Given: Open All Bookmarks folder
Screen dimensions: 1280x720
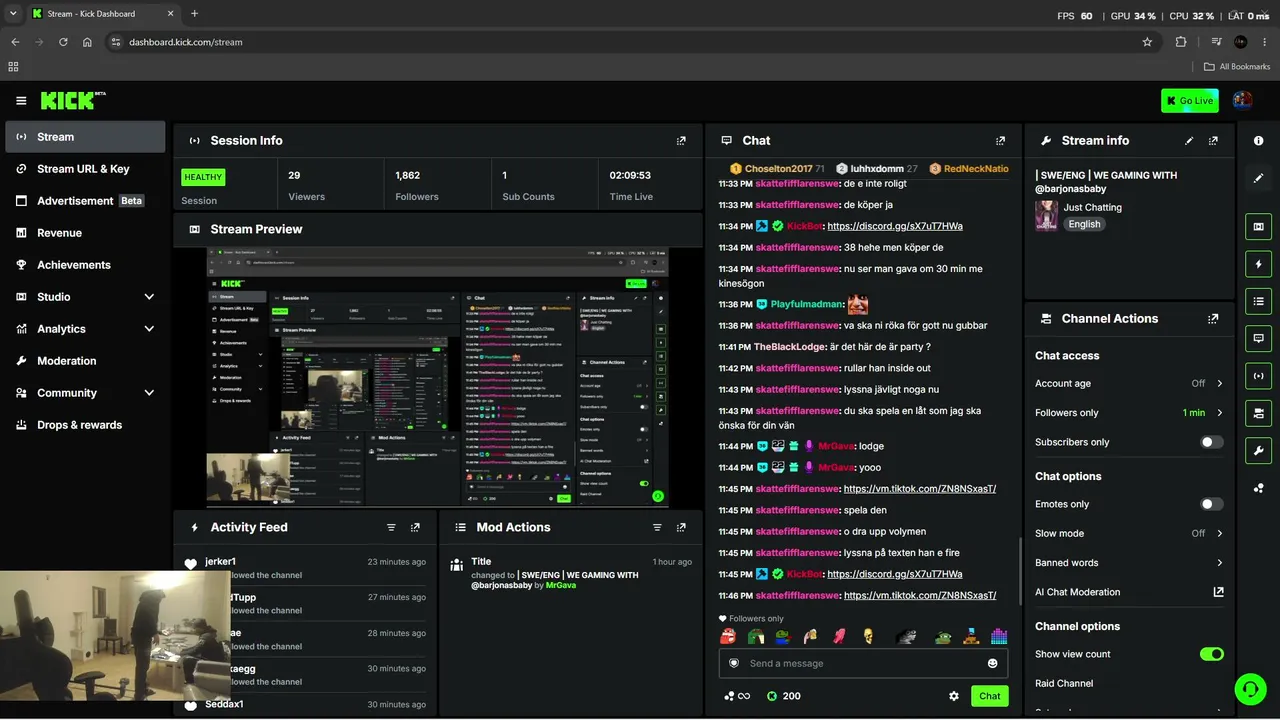Looking at the screenshot, I should 1237,67.
